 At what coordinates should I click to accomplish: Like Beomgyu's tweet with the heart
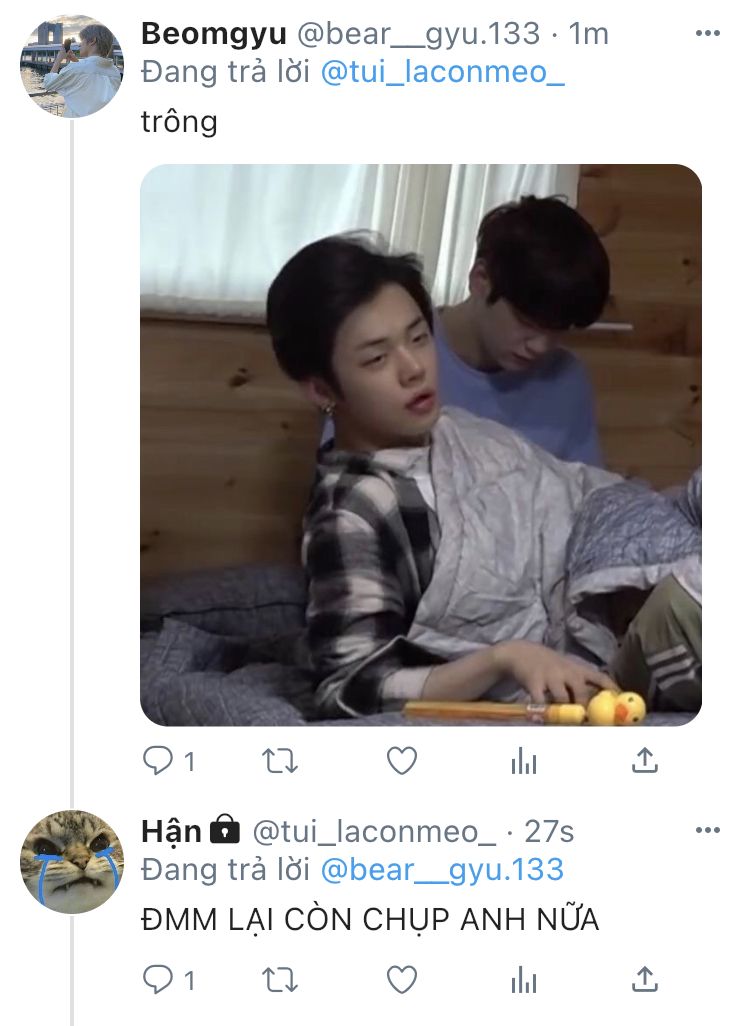401,761
